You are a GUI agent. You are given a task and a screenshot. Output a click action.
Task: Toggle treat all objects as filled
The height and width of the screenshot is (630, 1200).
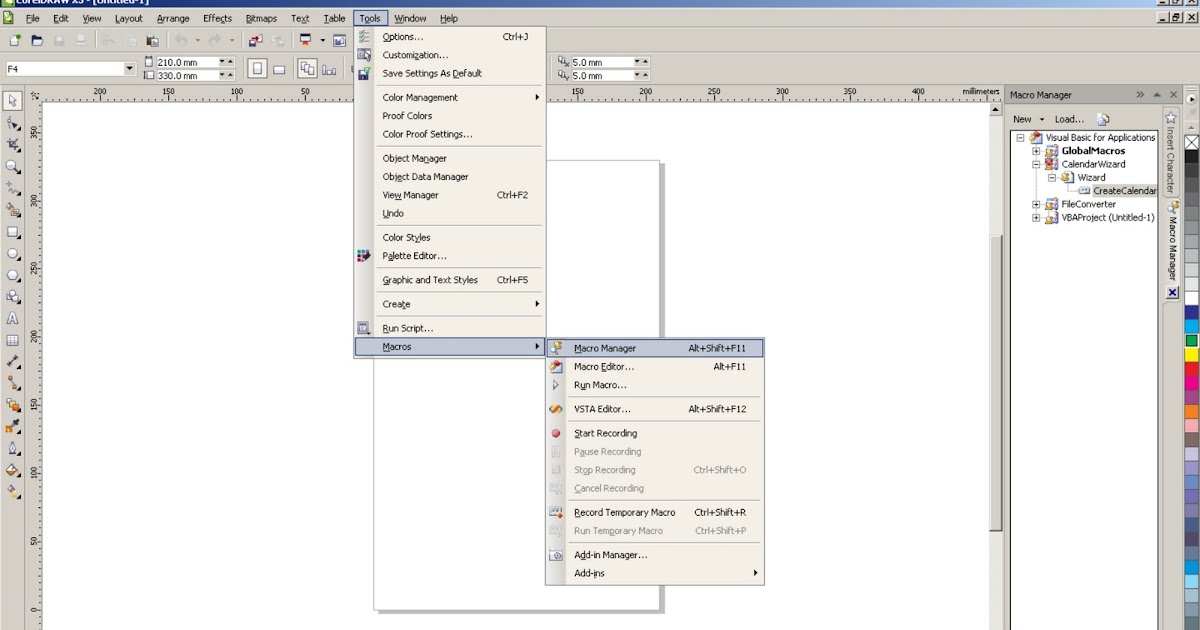point(330,68)
